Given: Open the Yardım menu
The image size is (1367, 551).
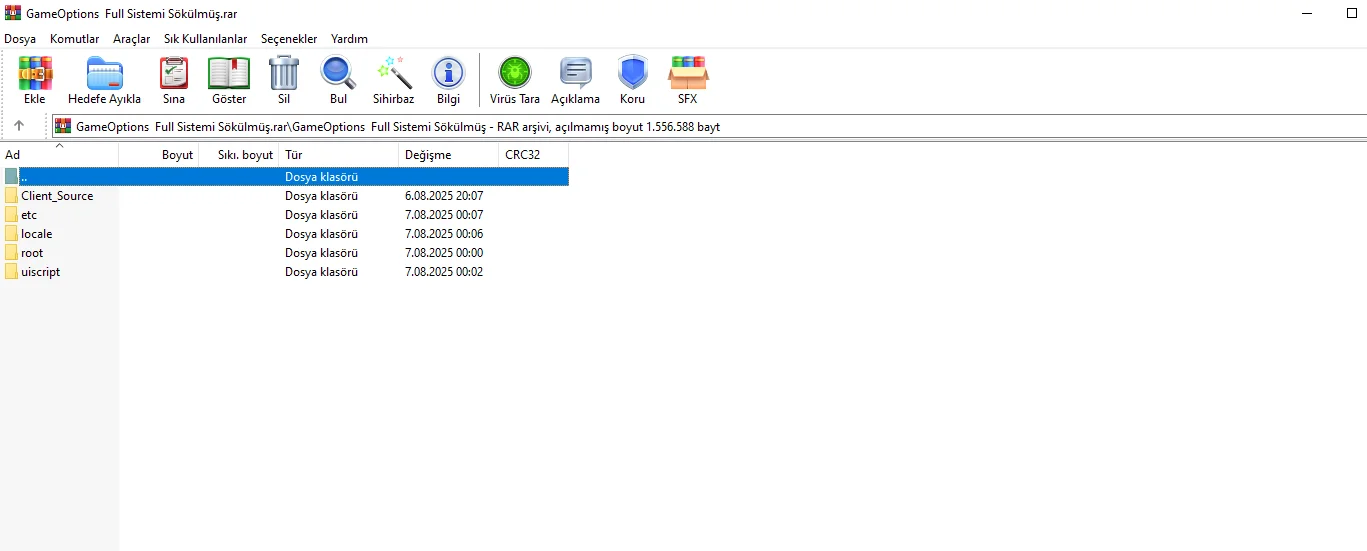Looking at the screenshot, I should (350, 39).
